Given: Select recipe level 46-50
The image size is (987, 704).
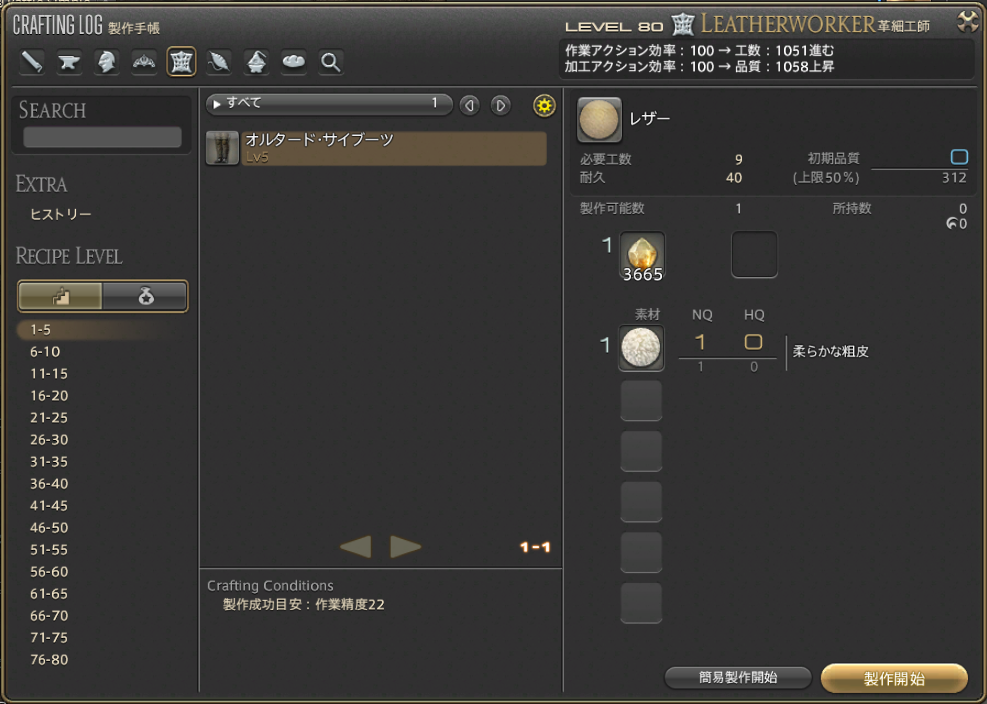Looking at the screenshot, I should [x=48, y=528].
